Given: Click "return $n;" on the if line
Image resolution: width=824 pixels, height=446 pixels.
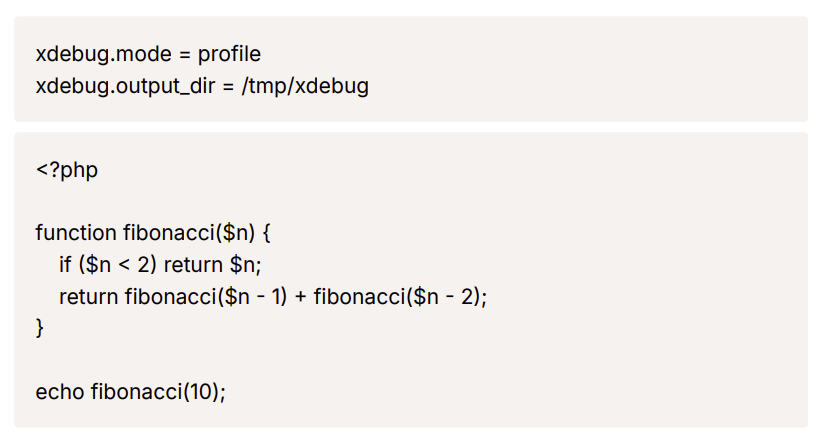Looking at the screenshot, I should tap(213, 265).
